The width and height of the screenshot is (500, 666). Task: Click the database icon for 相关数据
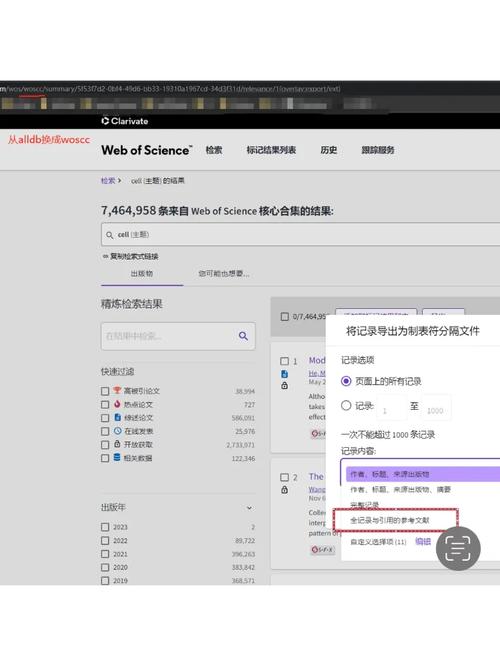coord(117,457)
